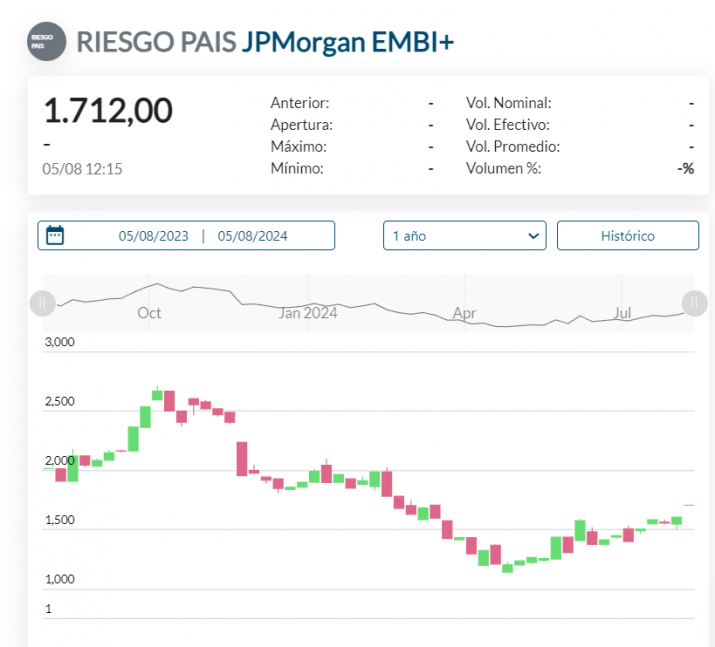Click the left navigator range handle
Viewport: 715px width, 647px height.
click(x=43, y=303)
